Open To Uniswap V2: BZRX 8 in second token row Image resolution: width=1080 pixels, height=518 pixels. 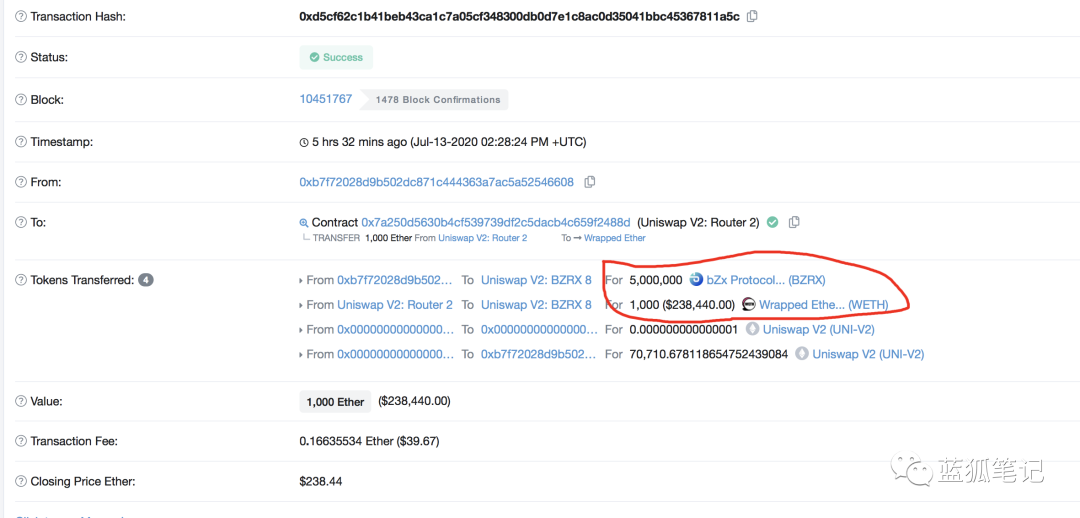click(536, 304)
